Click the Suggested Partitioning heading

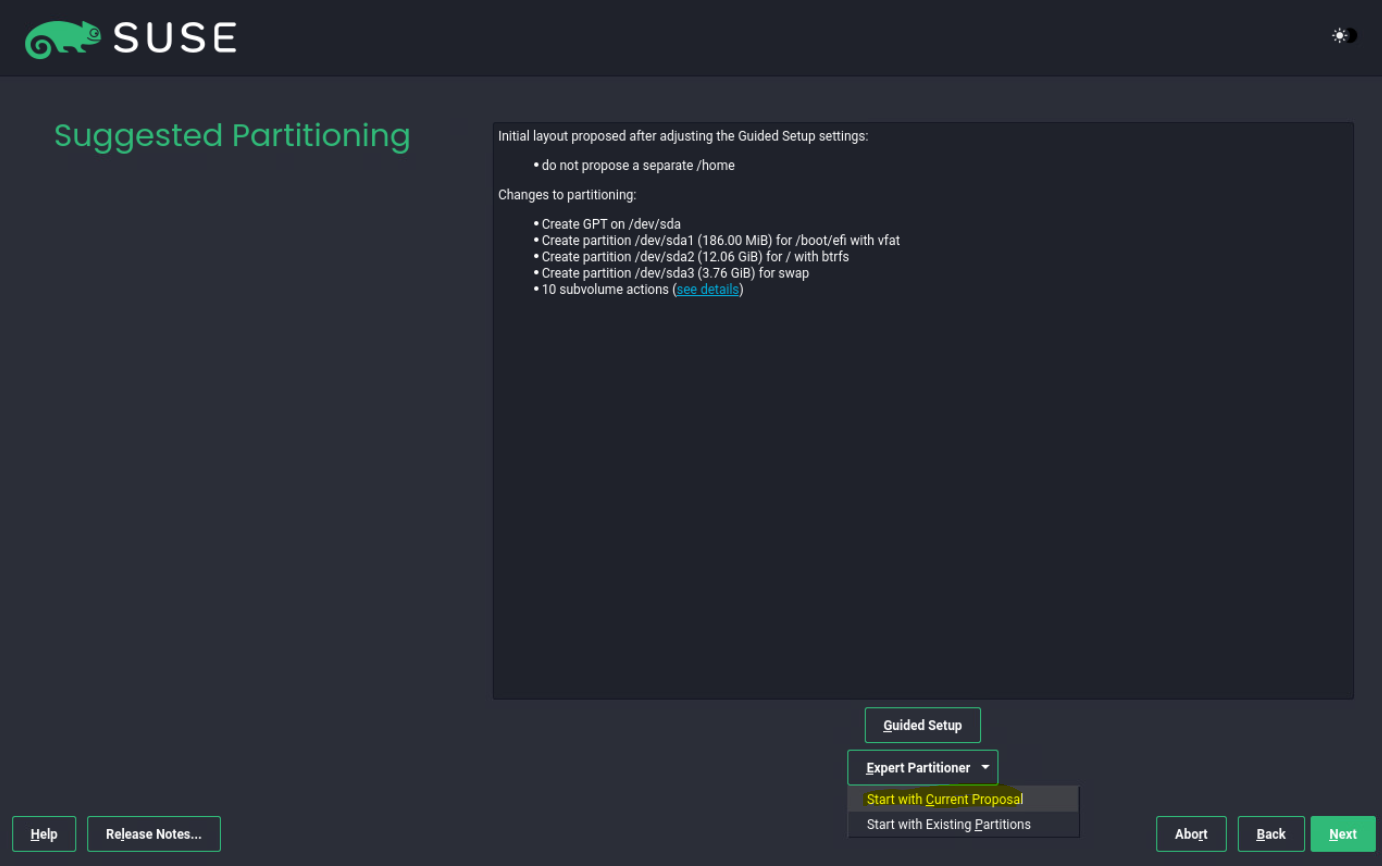[232, 136]
